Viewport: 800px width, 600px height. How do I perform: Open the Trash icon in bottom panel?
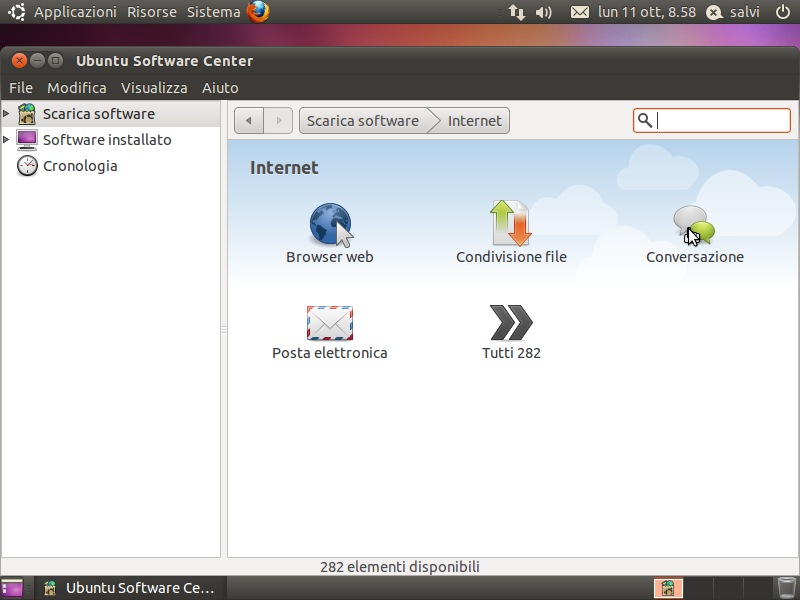(786, 588)
